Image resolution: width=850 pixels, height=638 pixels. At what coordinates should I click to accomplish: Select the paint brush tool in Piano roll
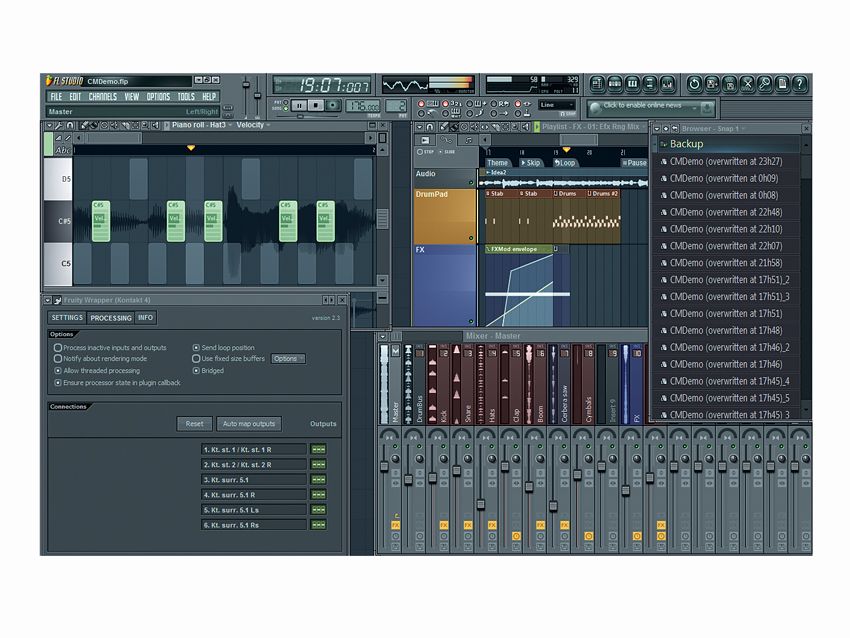93,125
